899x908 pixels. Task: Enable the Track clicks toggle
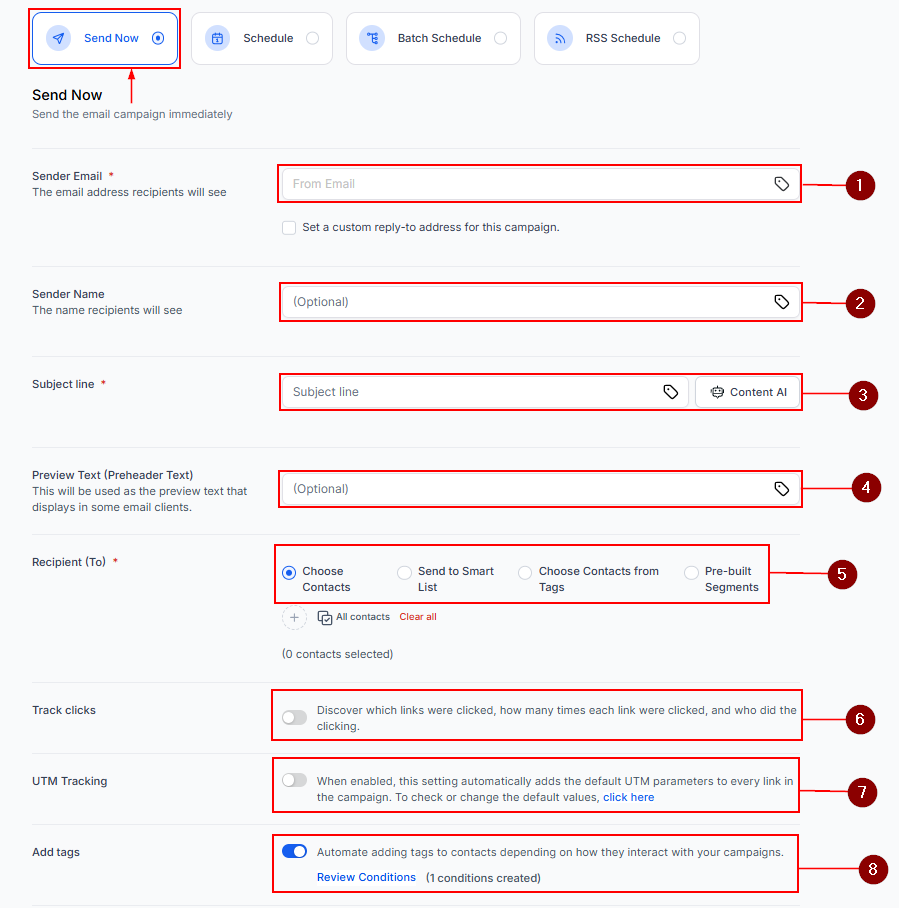(x=294, y=717)
